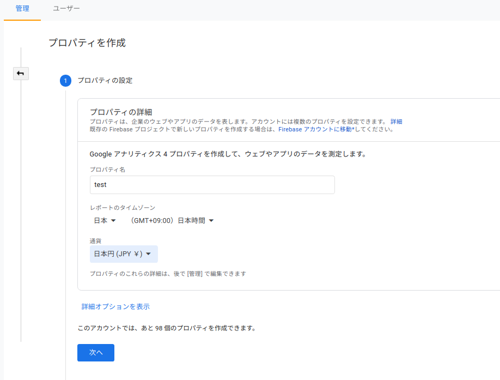
Task: Click the text about 98 remaining properties
Action: tap(167, 328)
